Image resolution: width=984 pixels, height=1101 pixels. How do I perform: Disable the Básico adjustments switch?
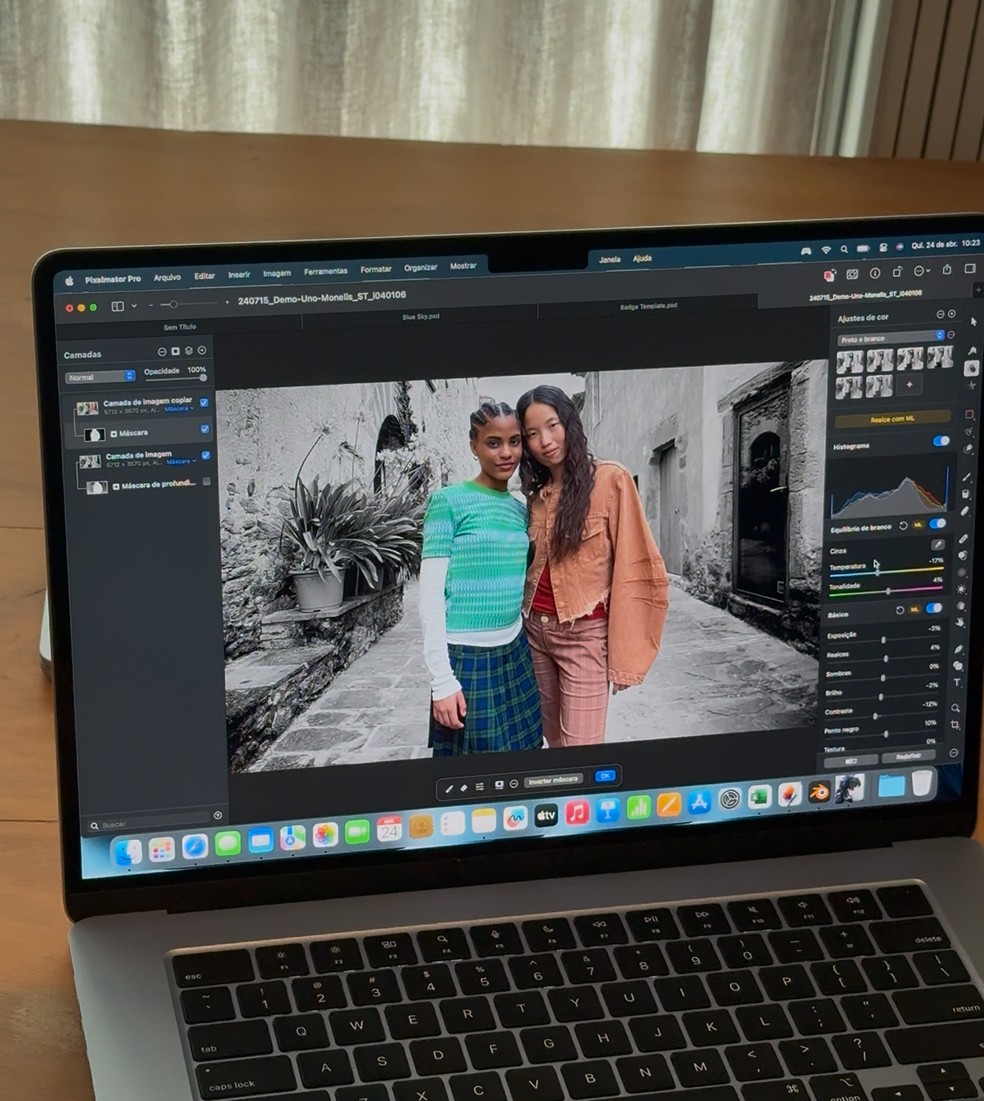pyautogui.click(x=934, y=608)
